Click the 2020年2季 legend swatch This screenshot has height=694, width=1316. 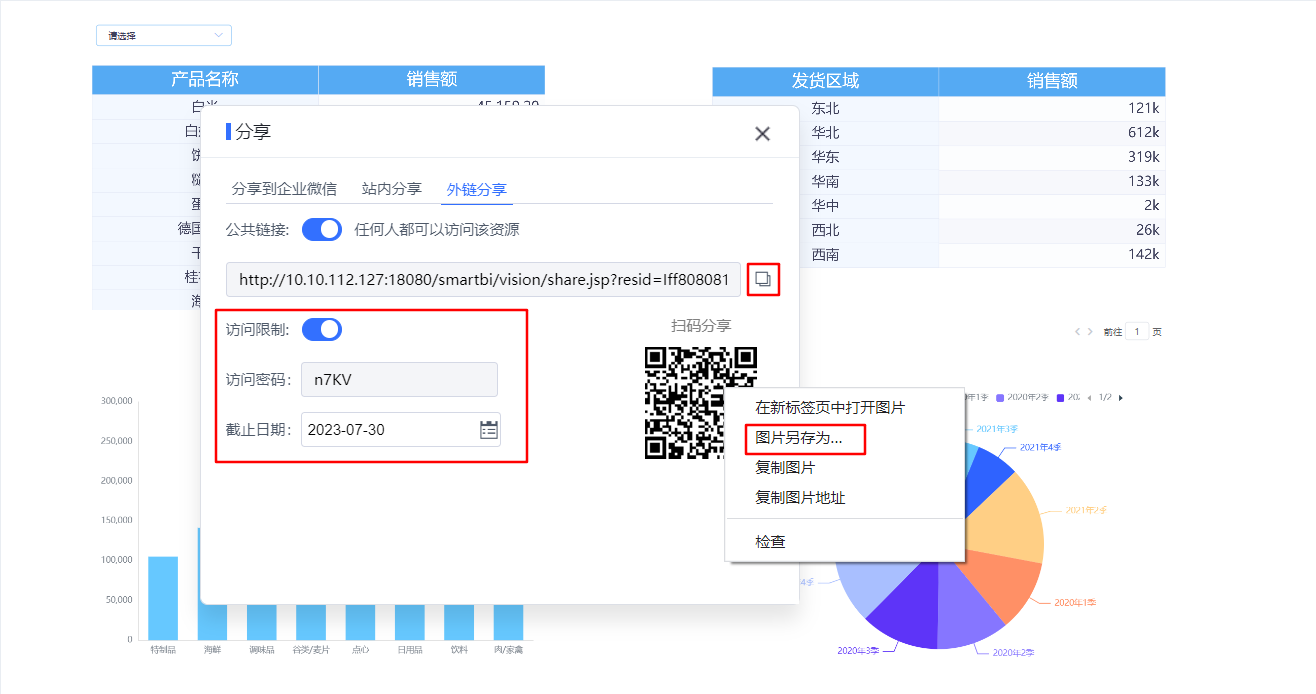pyautogui.click(x=999, y=398)
